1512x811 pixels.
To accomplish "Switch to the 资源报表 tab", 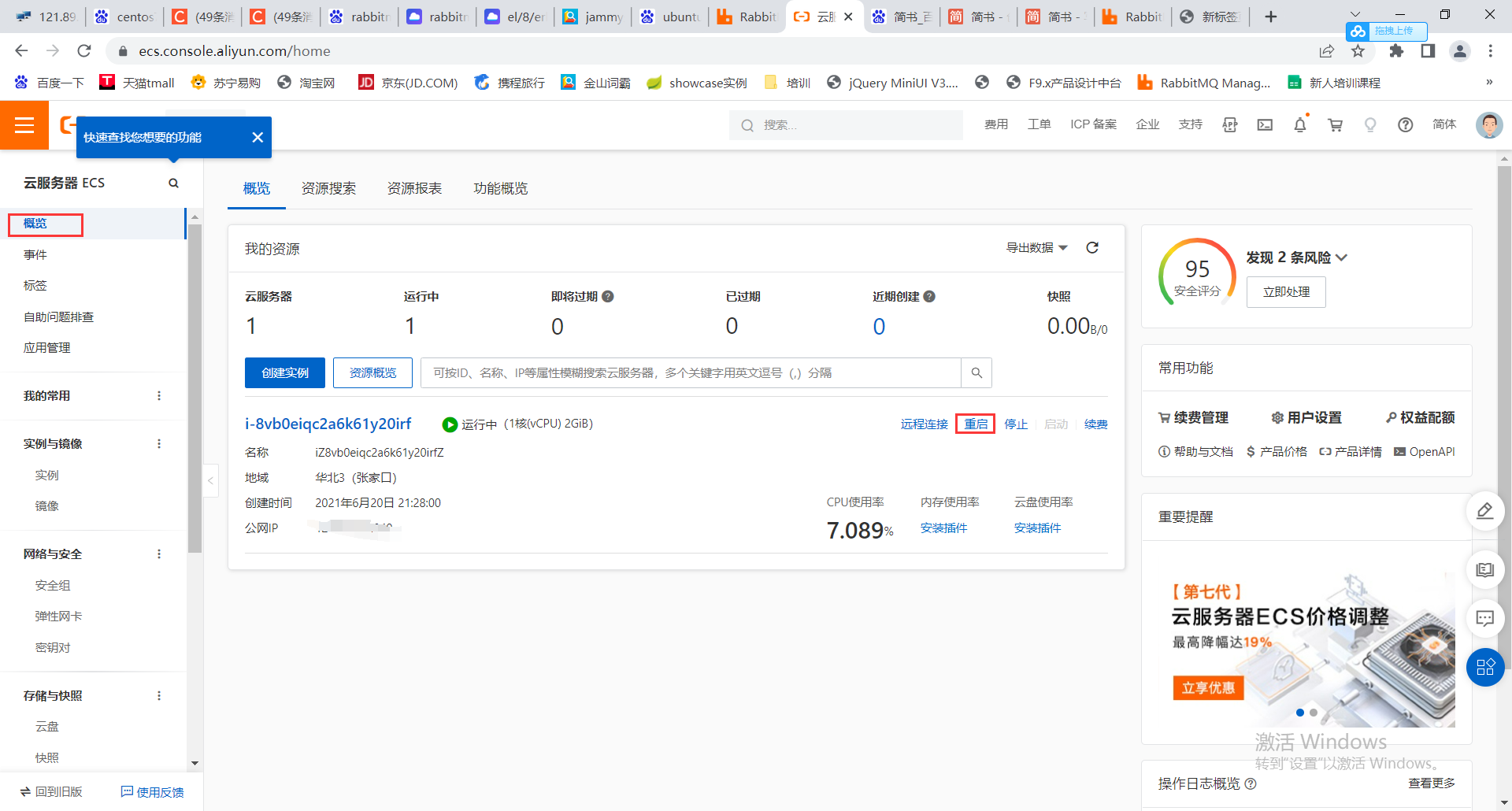I will pyautogui.click(x=414, y=189).
